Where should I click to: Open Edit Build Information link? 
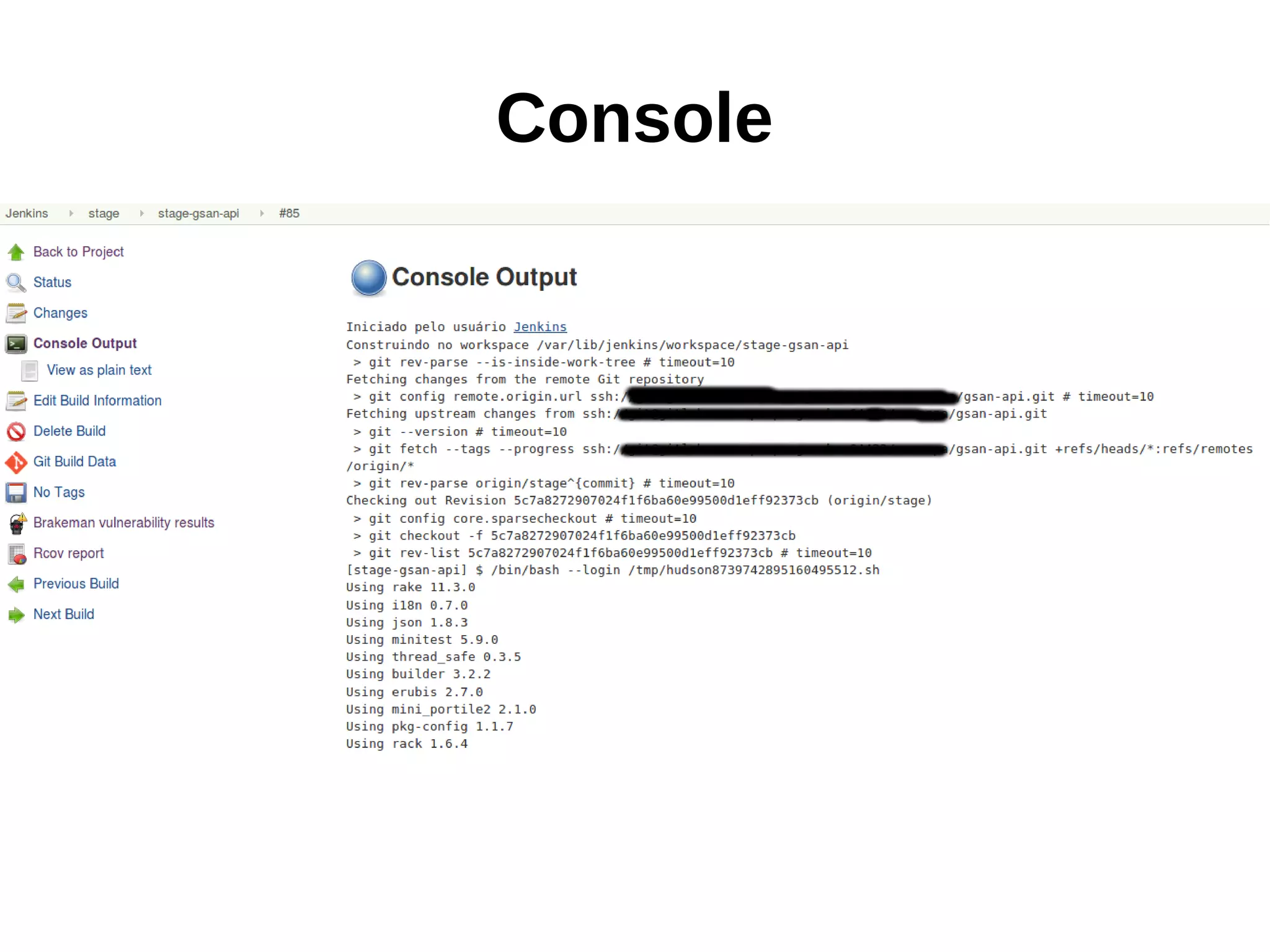tap(97, 400)
